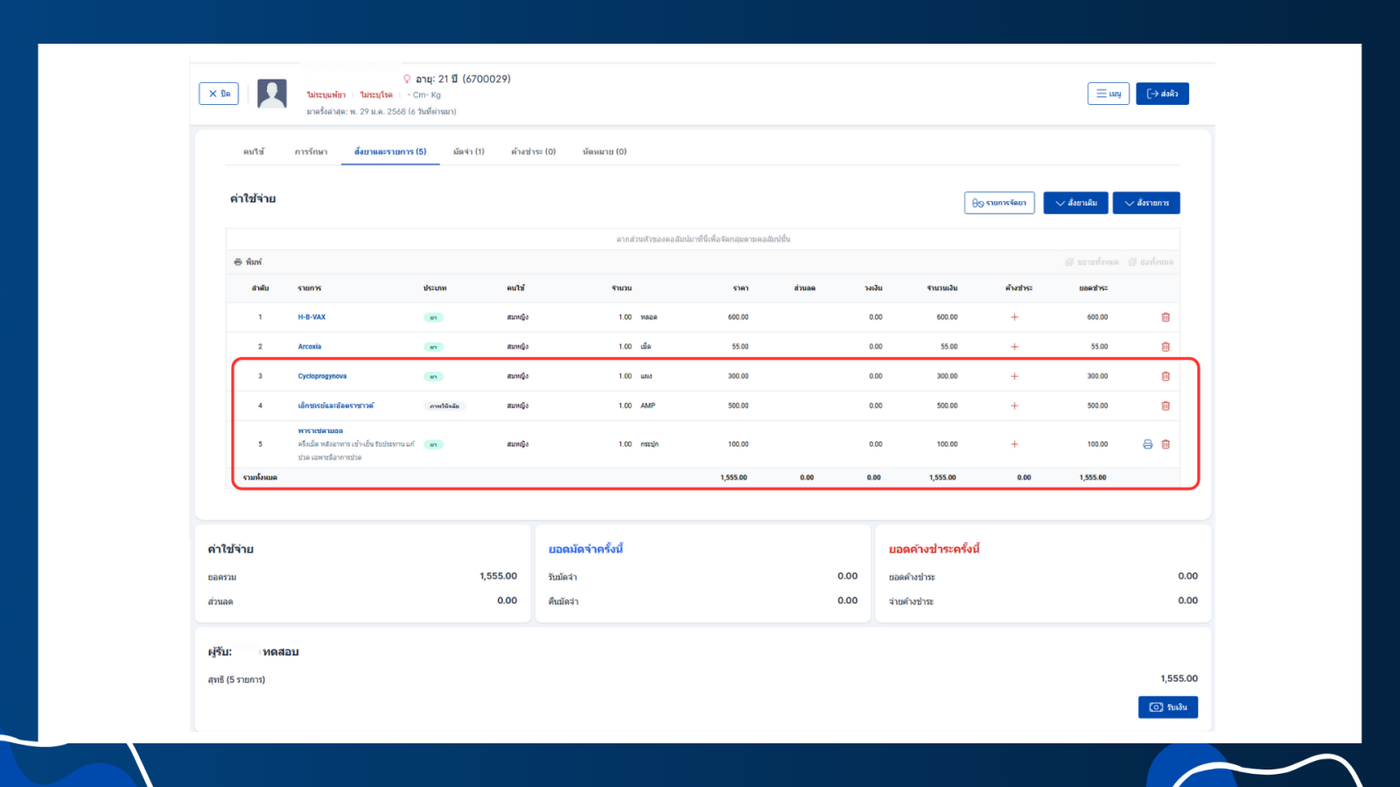1400x787 pixels.
Task: Delete the H-B-VAX row with trash icon
Action: coord(1165,317)
